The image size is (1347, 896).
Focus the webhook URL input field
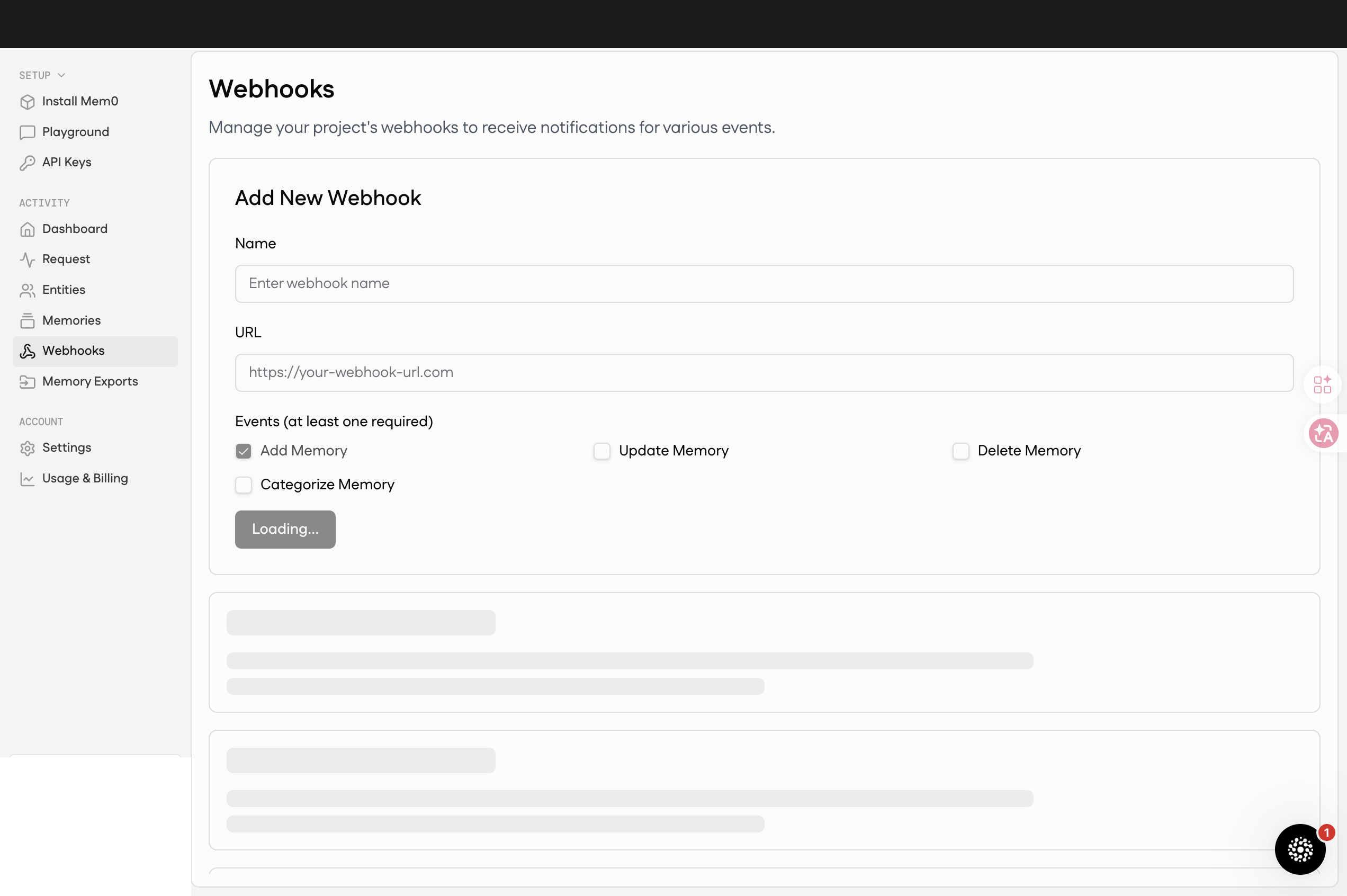pyautogui.click(x=765, y=373)
